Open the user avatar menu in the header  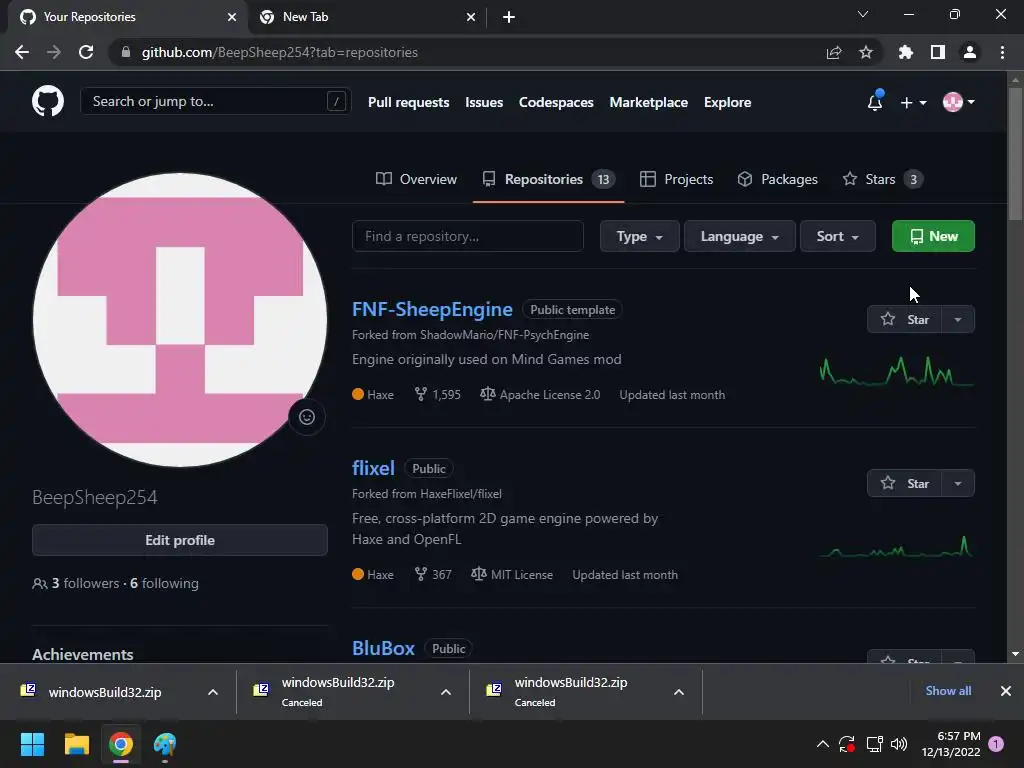(959, 102)
